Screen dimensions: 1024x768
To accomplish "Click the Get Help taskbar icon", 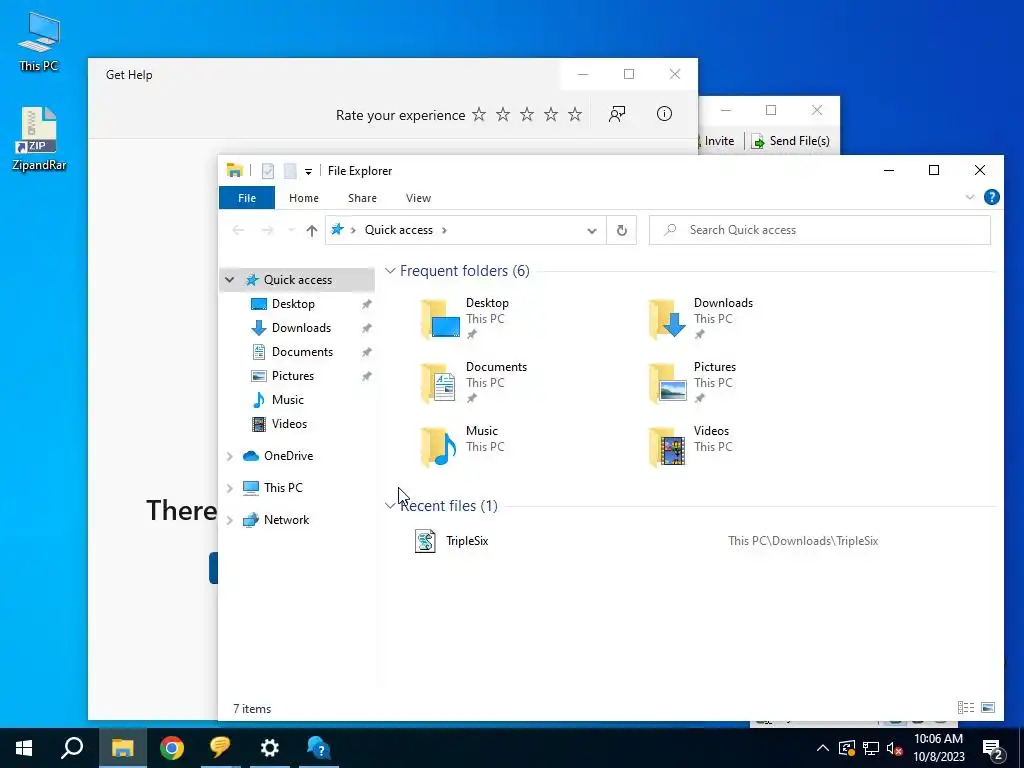I will (319, 748).
